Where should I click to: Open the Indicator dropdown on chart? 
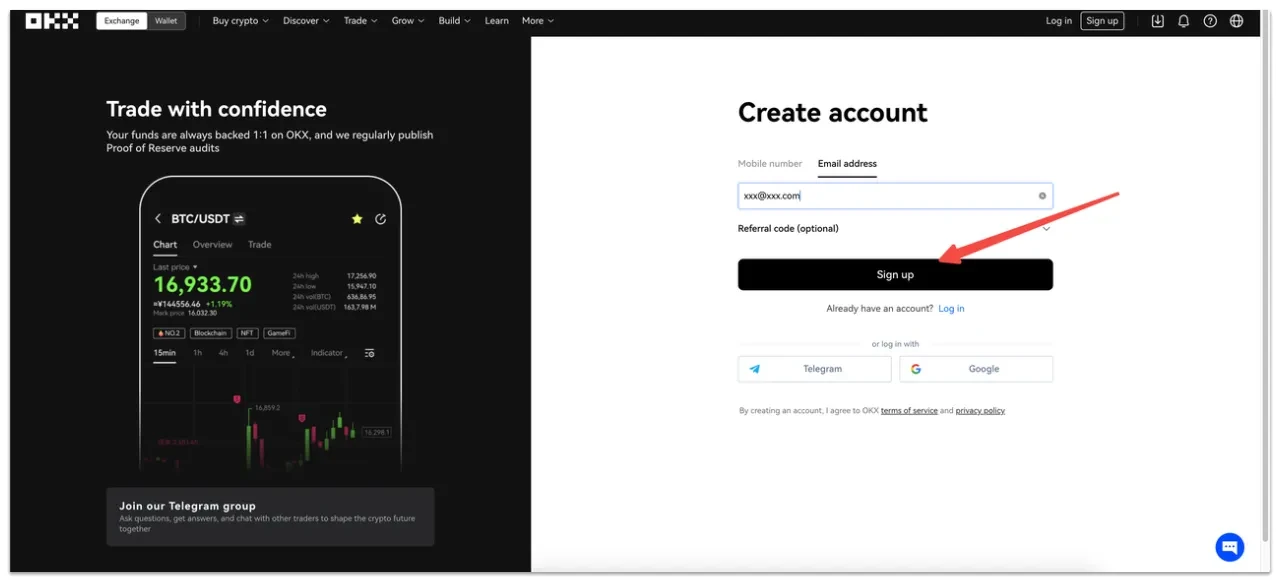point(328,353)
